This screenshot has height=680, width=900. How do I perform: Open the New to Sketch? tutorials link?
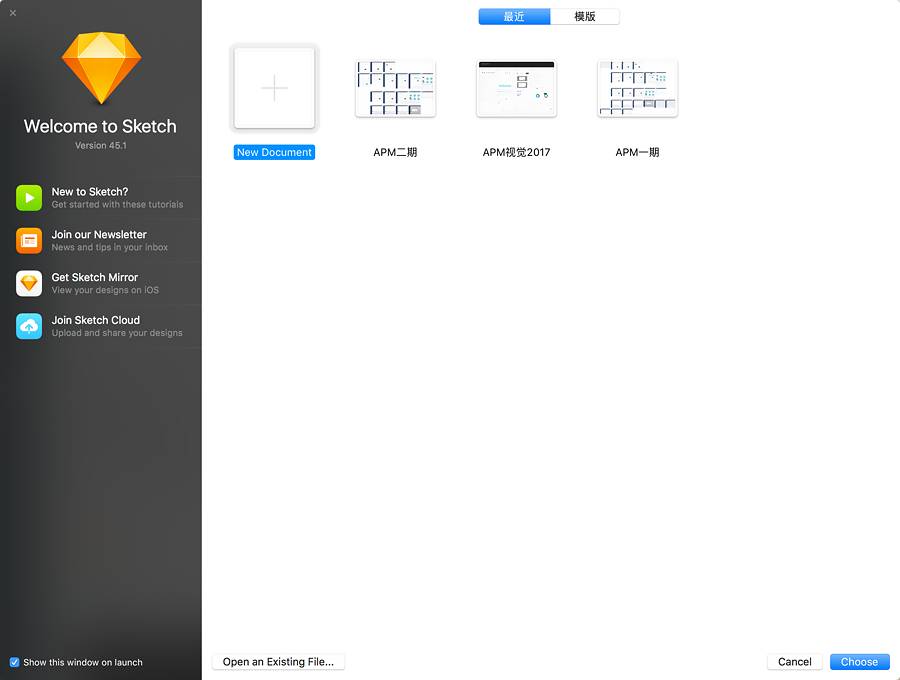tap(101, 198)
